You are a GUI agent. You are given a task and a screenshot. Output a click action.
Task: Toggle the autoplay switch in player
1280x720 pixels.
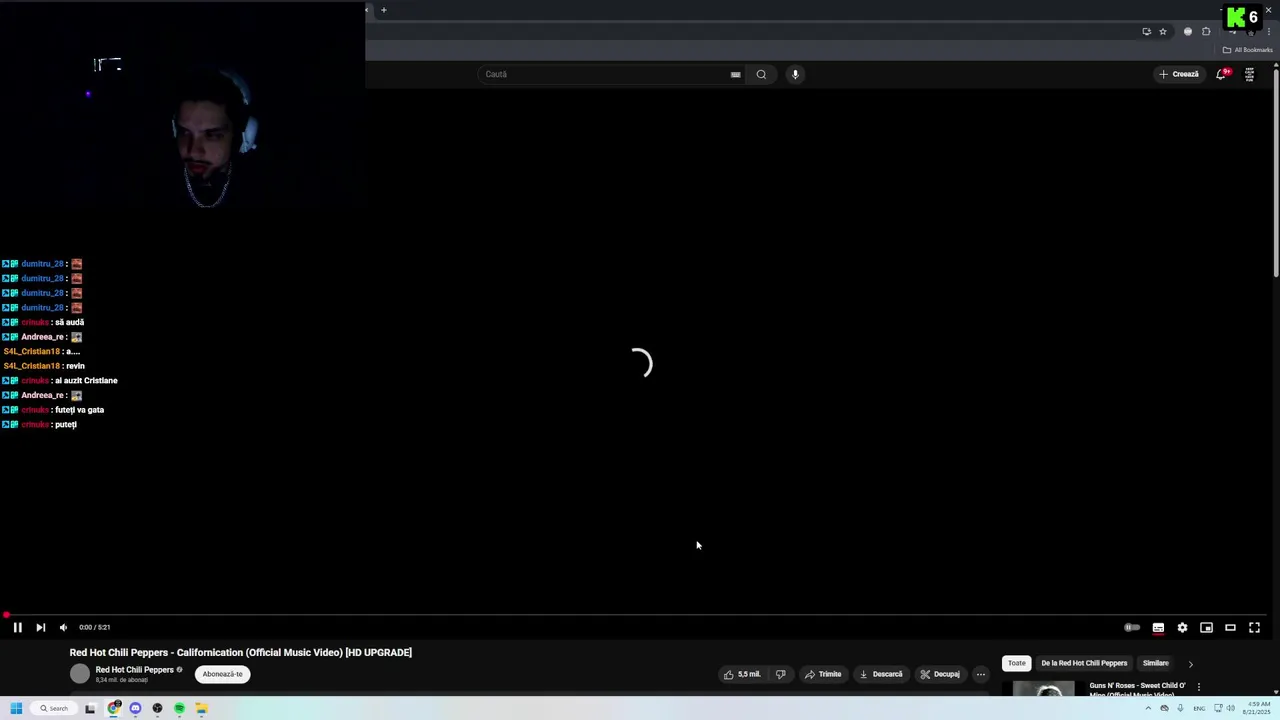click(1132, 627)
